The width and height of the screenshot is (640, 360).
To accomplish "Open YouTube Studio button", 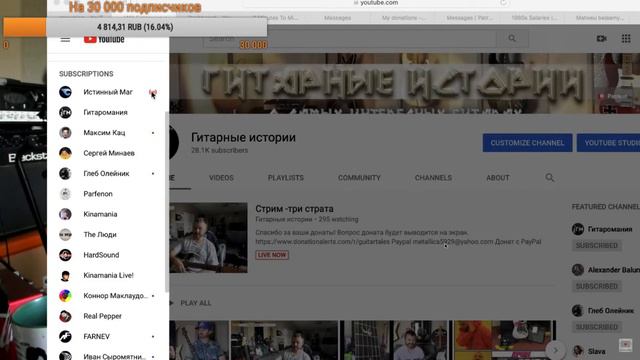I will point(609,143).
